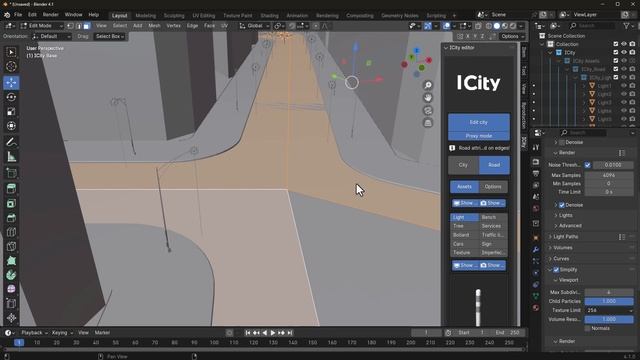Activate the Scale tool
Image resolution: width=640 pixels, height=360 pixels.
point(11,111)
